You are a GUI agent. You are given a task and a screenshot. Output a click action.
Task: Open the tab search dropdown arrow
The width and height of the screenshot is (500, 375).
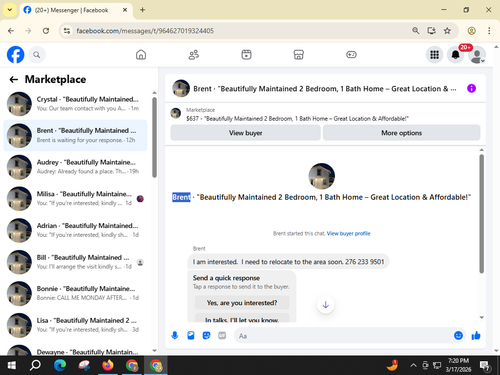[10, 10]
